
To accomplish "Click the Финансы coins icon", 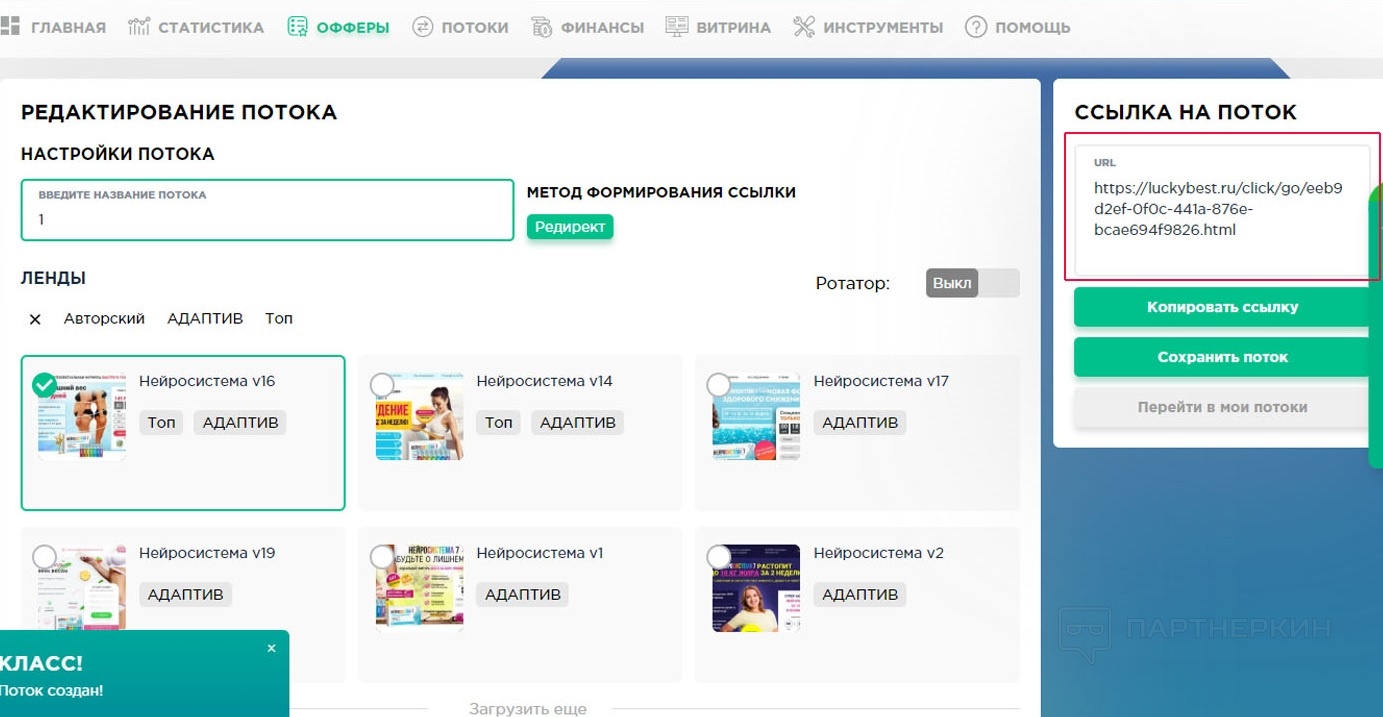I will (541, 27).
